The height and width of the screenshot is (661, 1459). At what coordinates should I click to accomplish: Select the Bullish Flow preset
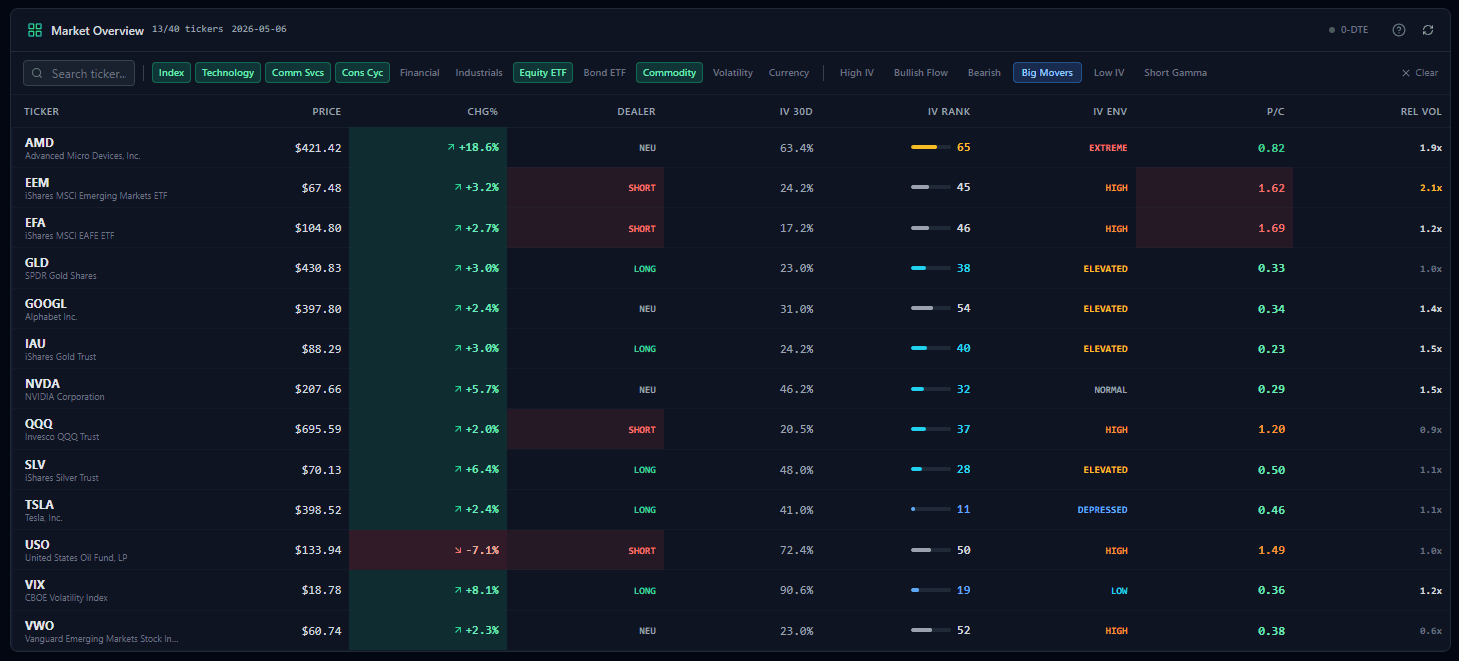point(921,73)
